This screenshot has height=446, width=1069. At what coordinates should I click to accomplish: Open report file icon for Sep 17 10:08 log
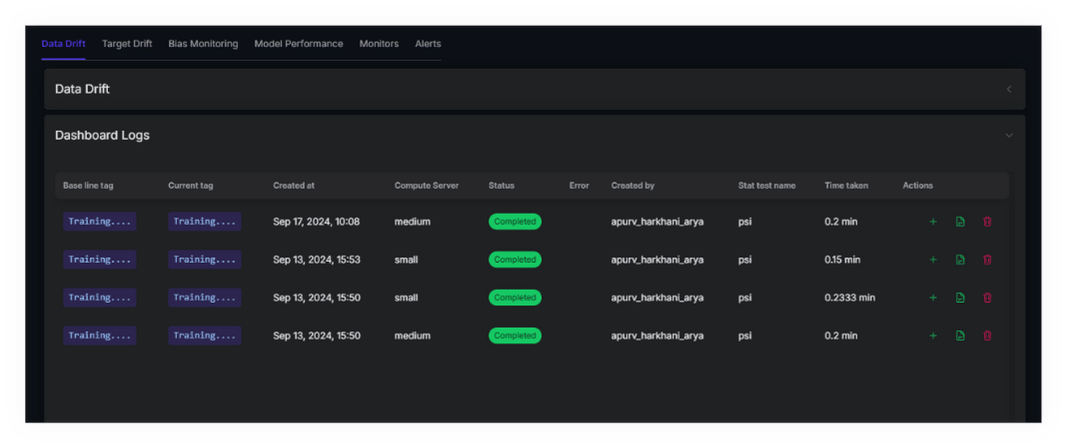[960, 222]
